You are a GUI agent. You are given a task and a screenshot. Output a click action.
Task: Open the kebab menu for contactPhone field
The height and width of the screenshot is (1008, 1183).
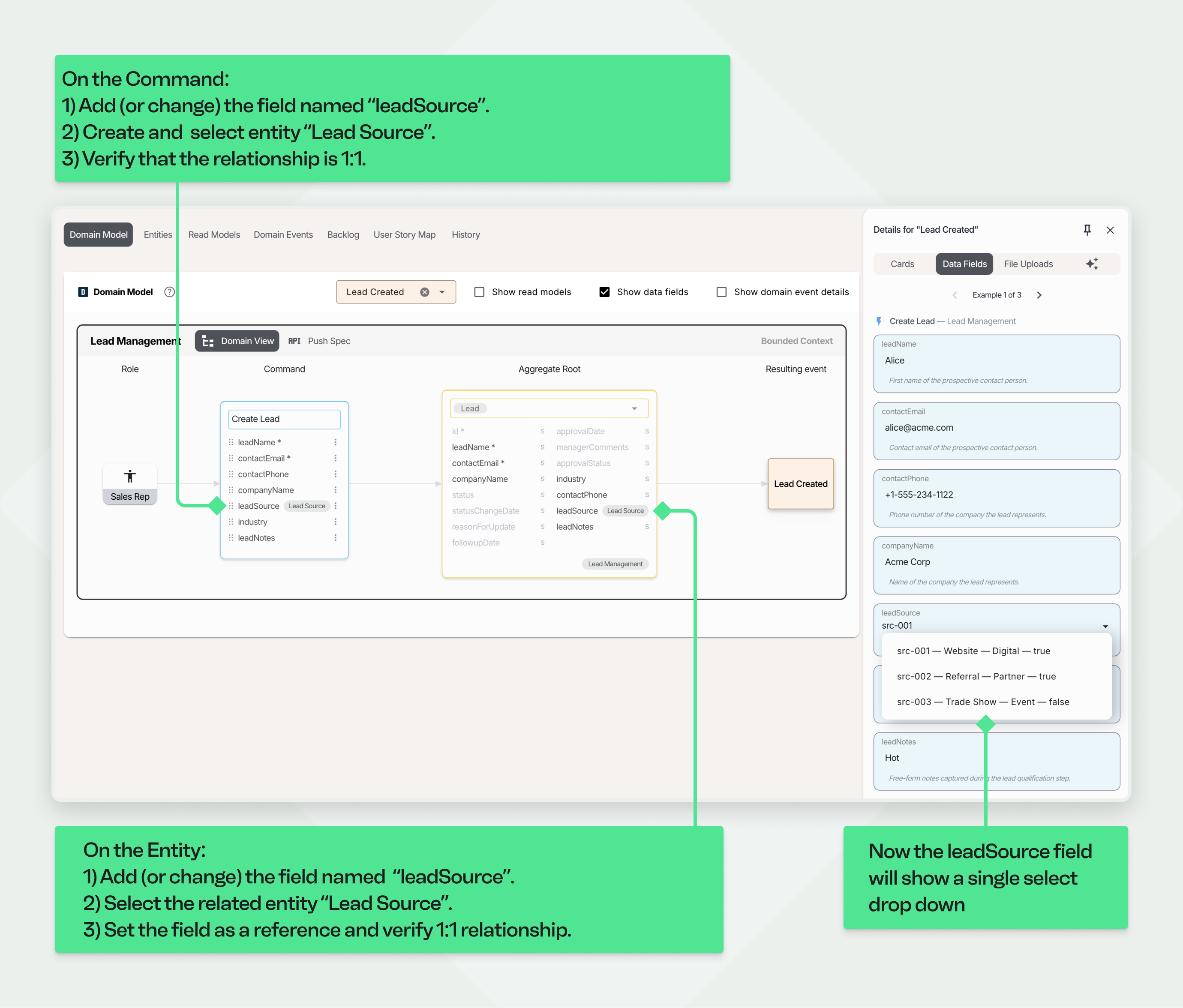335,474
